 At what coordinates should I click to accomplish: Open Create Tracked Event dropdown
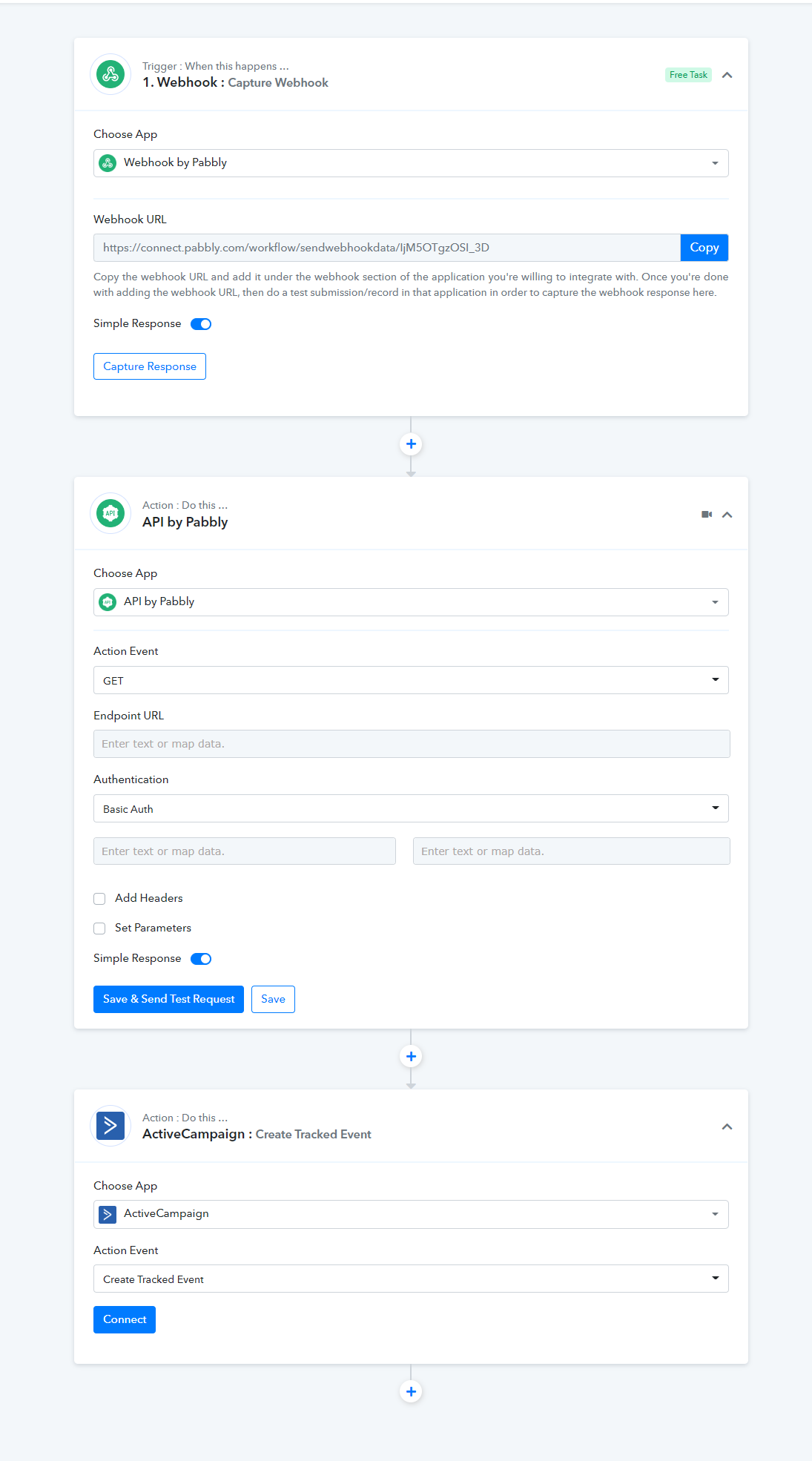(411, 1279)
